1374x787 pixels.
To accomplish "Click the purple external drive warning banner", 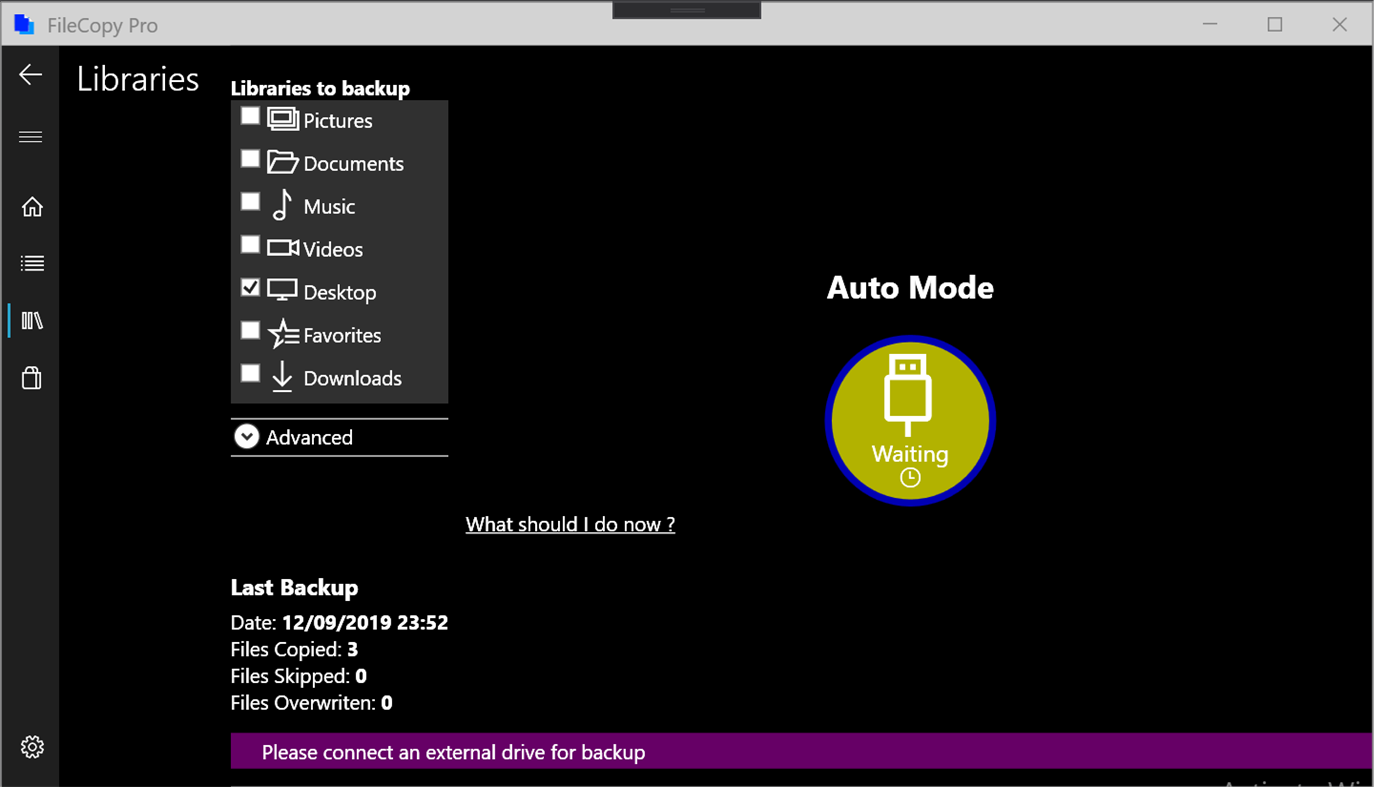I will coord(700,751).
